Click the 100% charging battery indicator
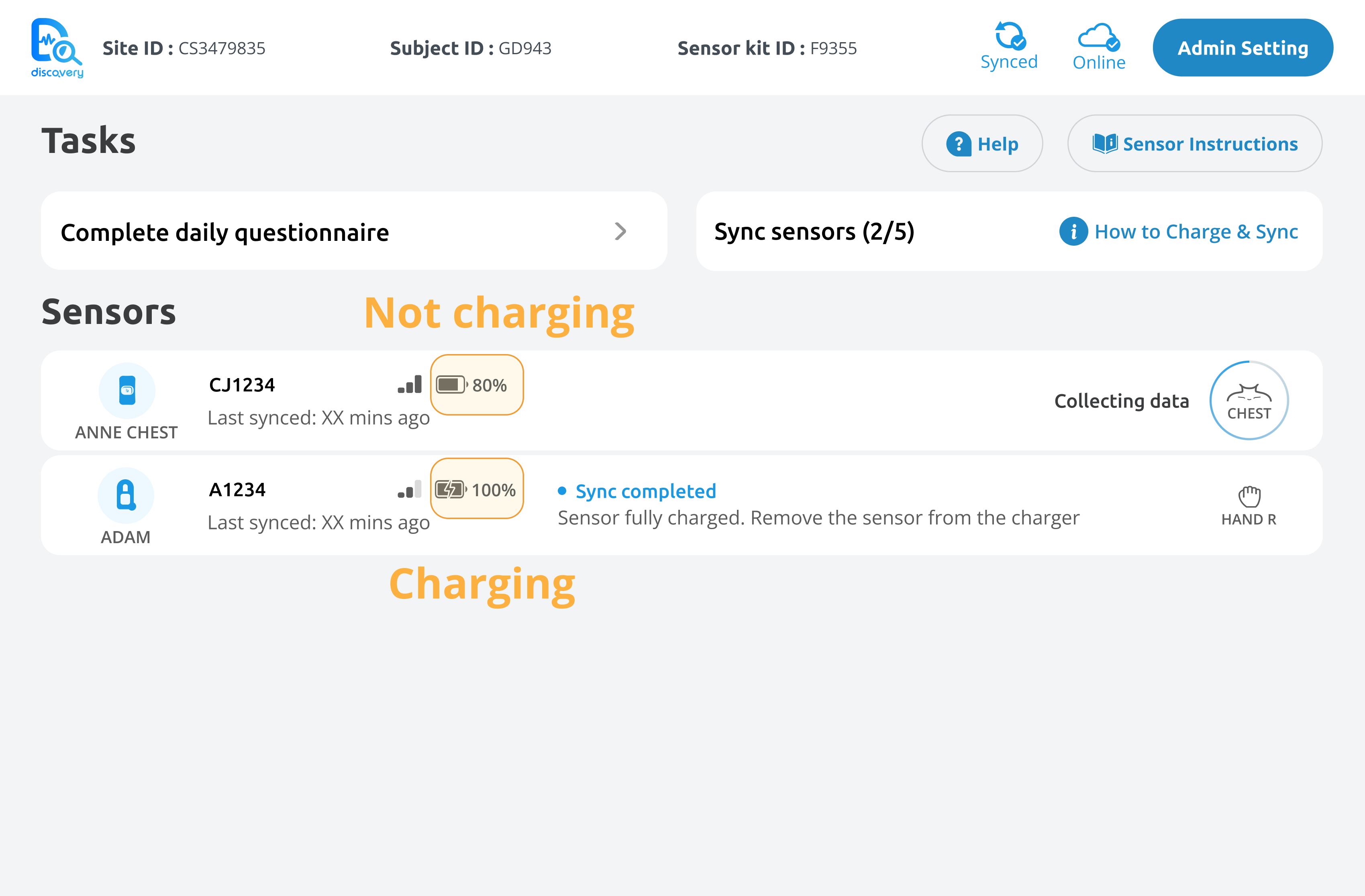 point(477,489)
